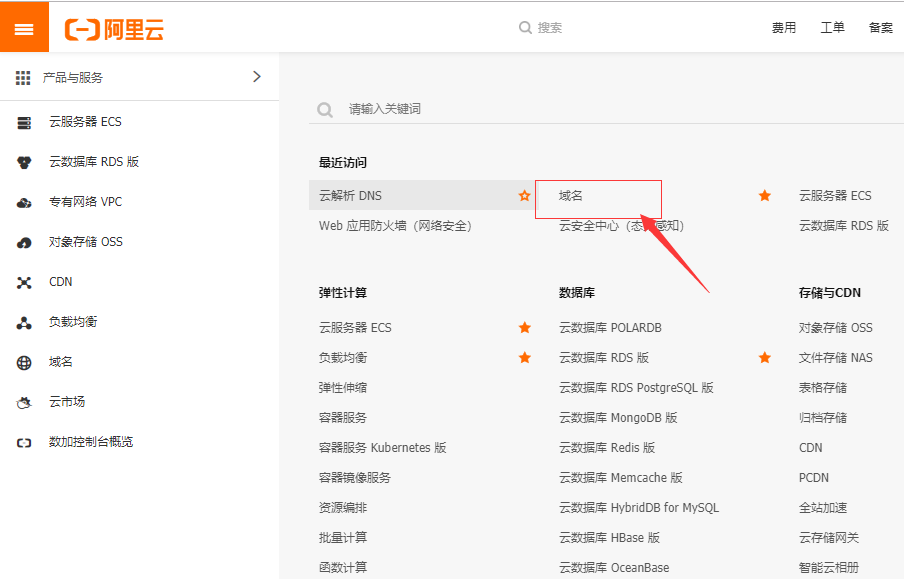The width and height of the screenshot is (904, 579).
Task: Click the CDN sidebar icon
Action: tap(23, 282)
